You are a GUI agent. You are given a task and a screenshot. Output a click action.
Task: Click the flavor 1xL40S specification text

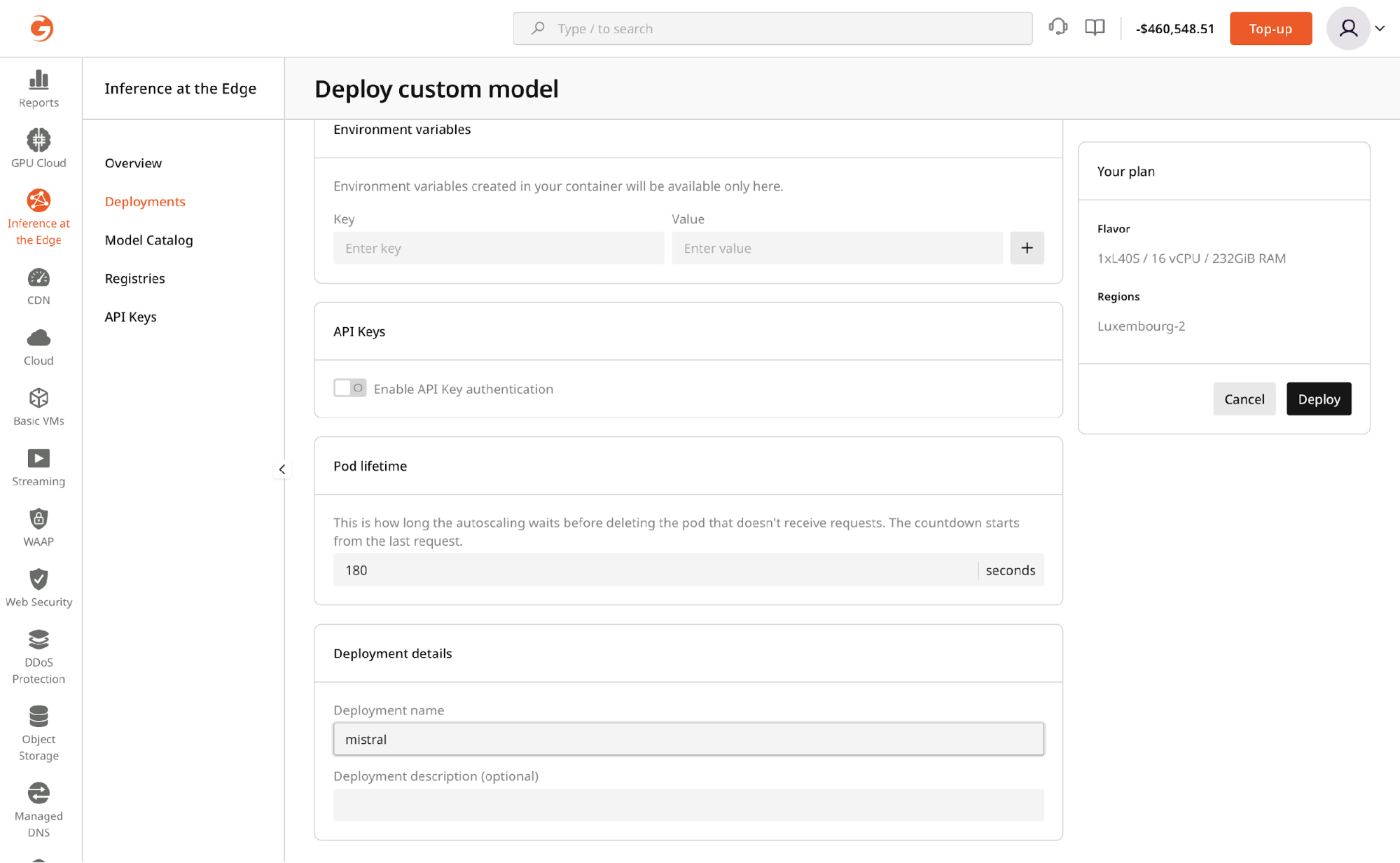click(1191, 258)
